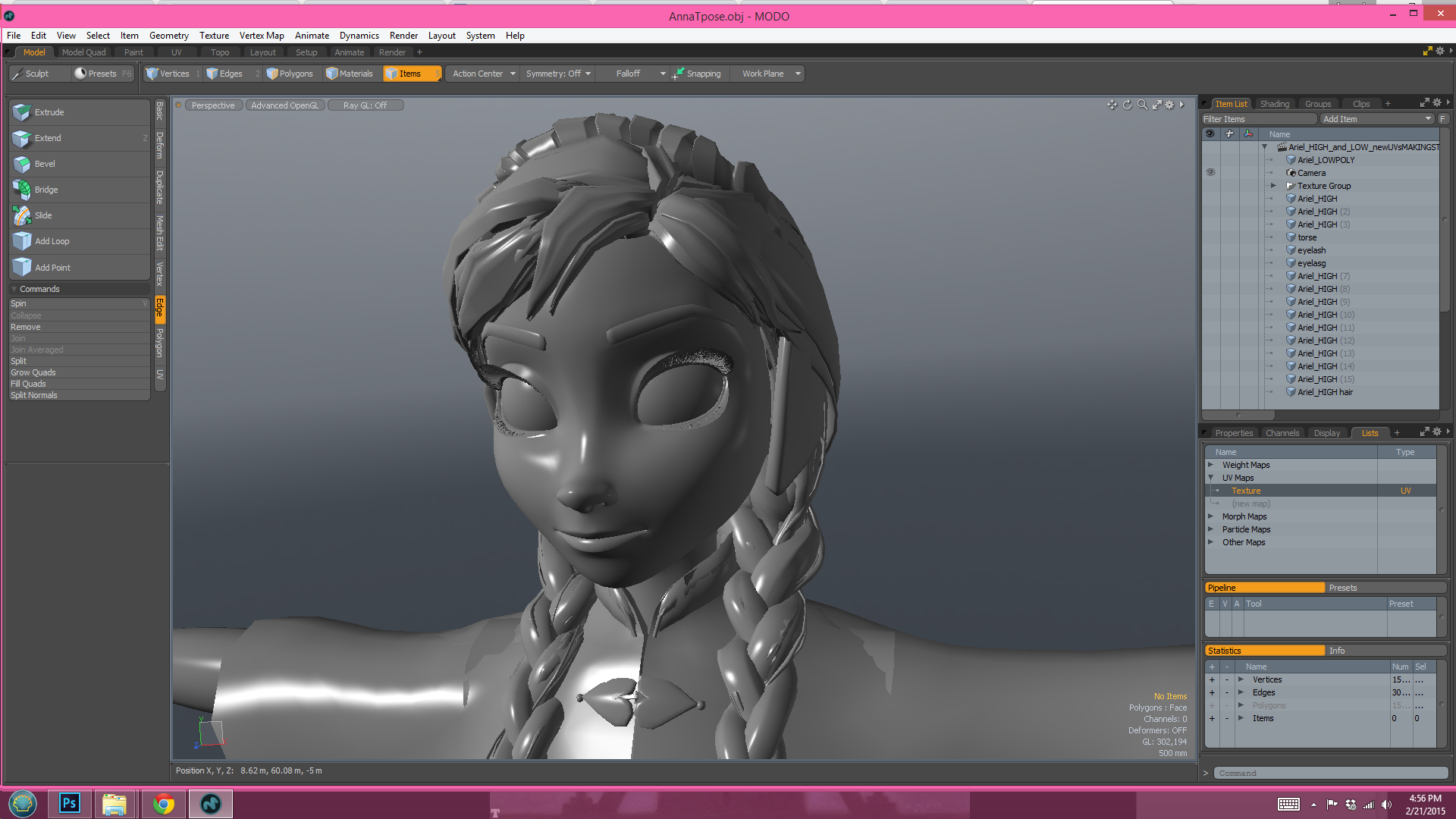Viewport: 1456px width, 819px height.
Task: Run the Split Normals command
Action: (79, 395)
